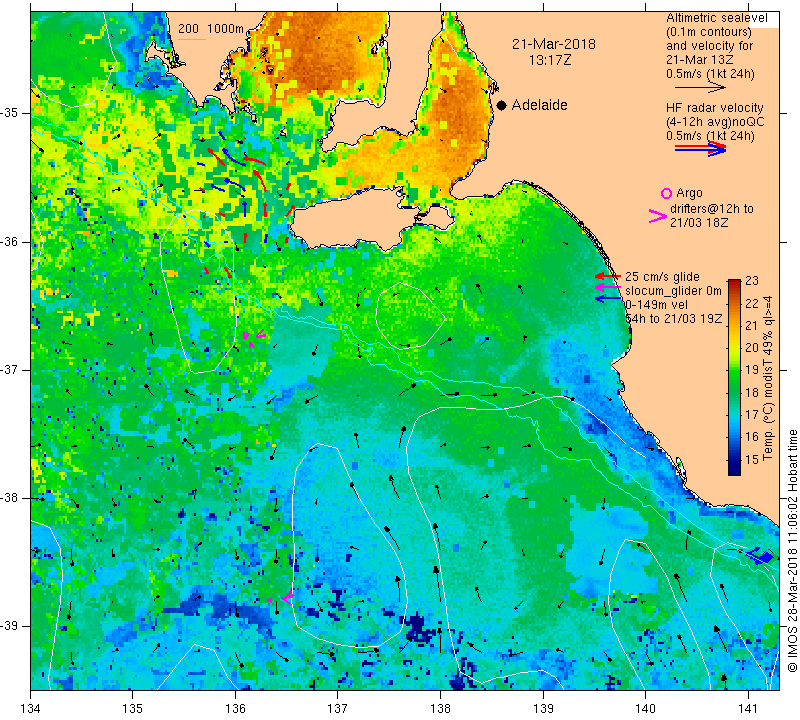
Task: Click the Adelaide city marker dot
Action: pos(502,105)
